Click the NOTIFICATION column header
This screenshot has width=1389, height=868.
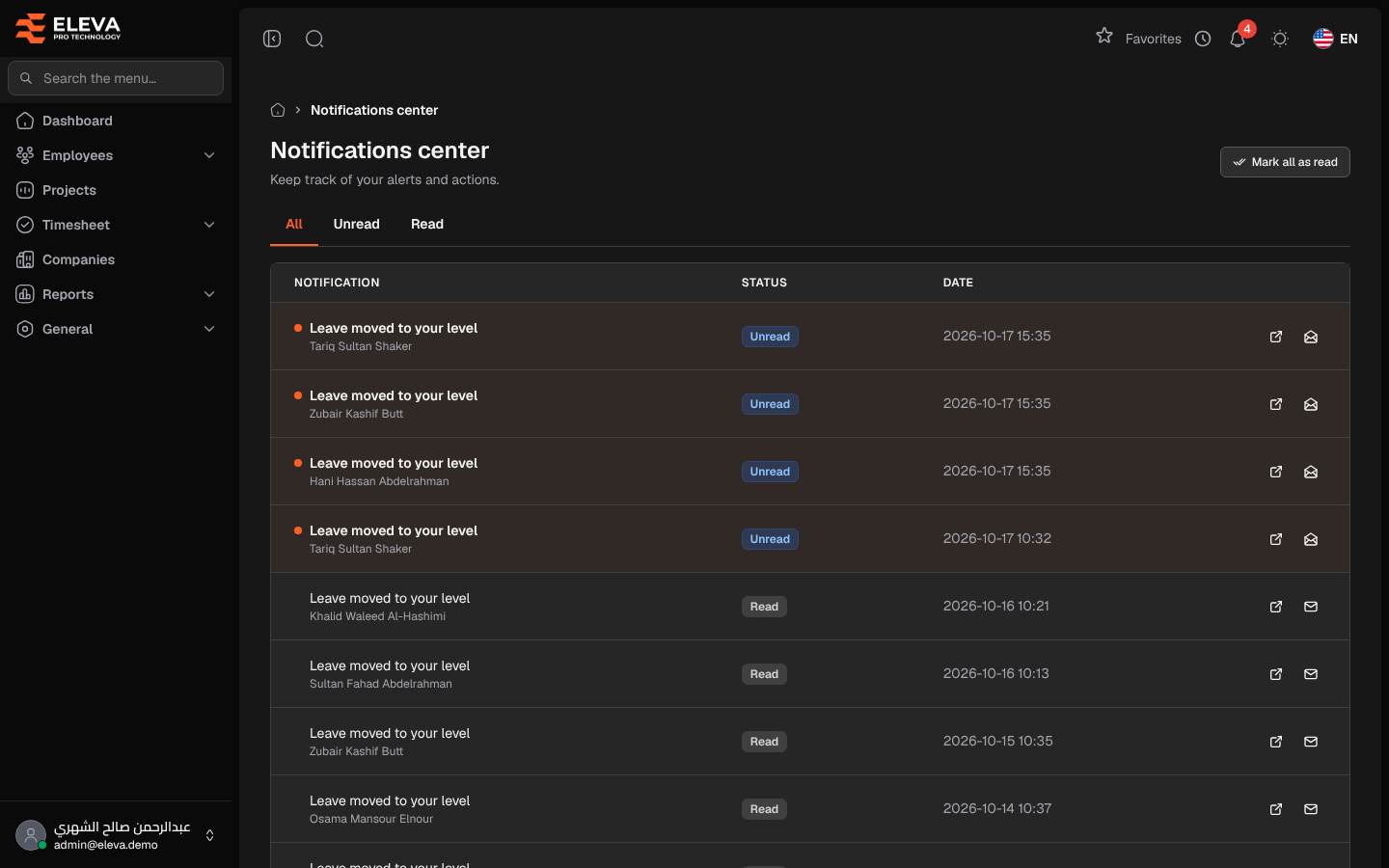[337, 283]
